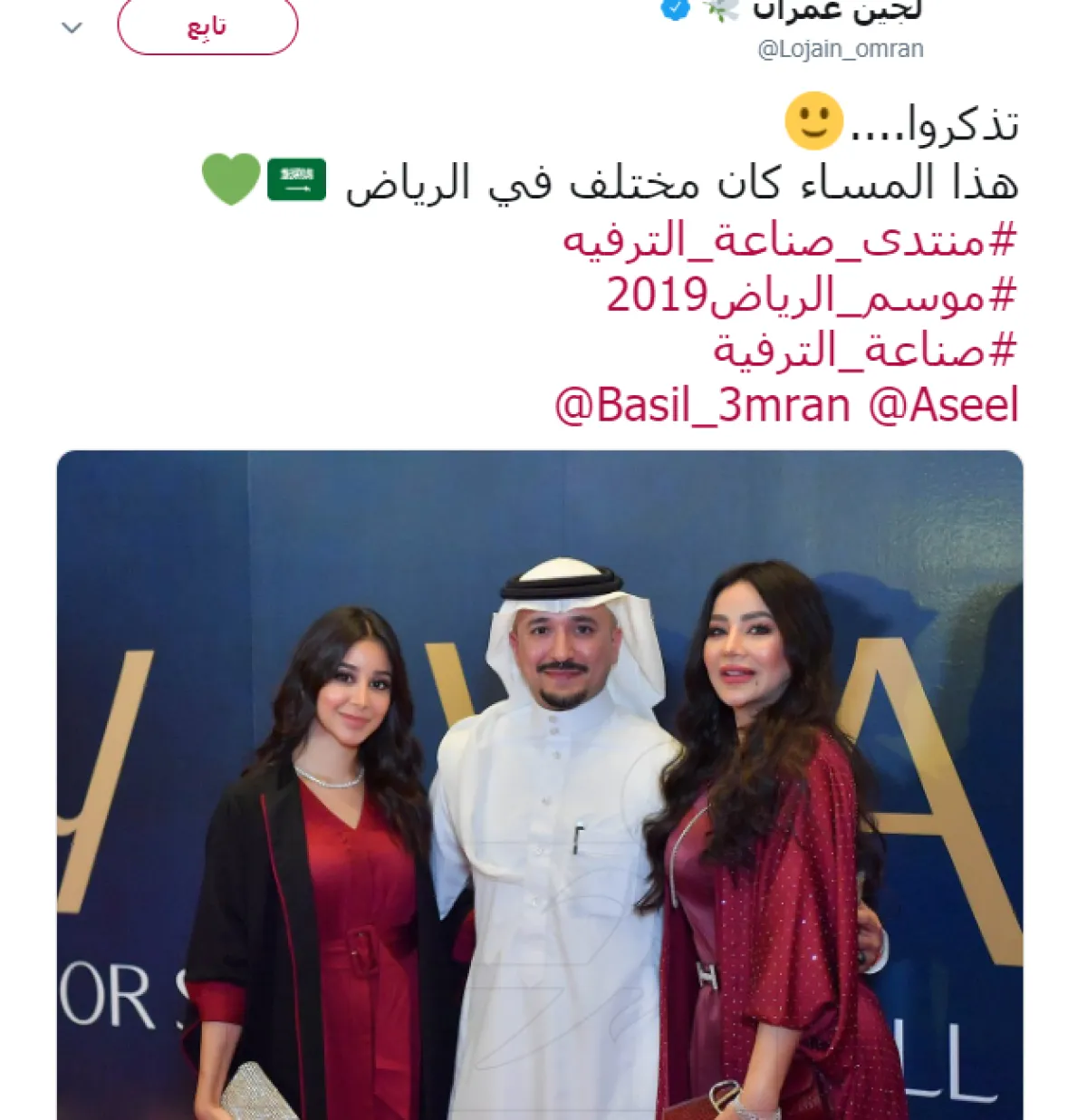The width and height of the screenshot is (1087, 1120).
Task: Open hashtag #صناعة_الترفية
Action: (866, 350)
